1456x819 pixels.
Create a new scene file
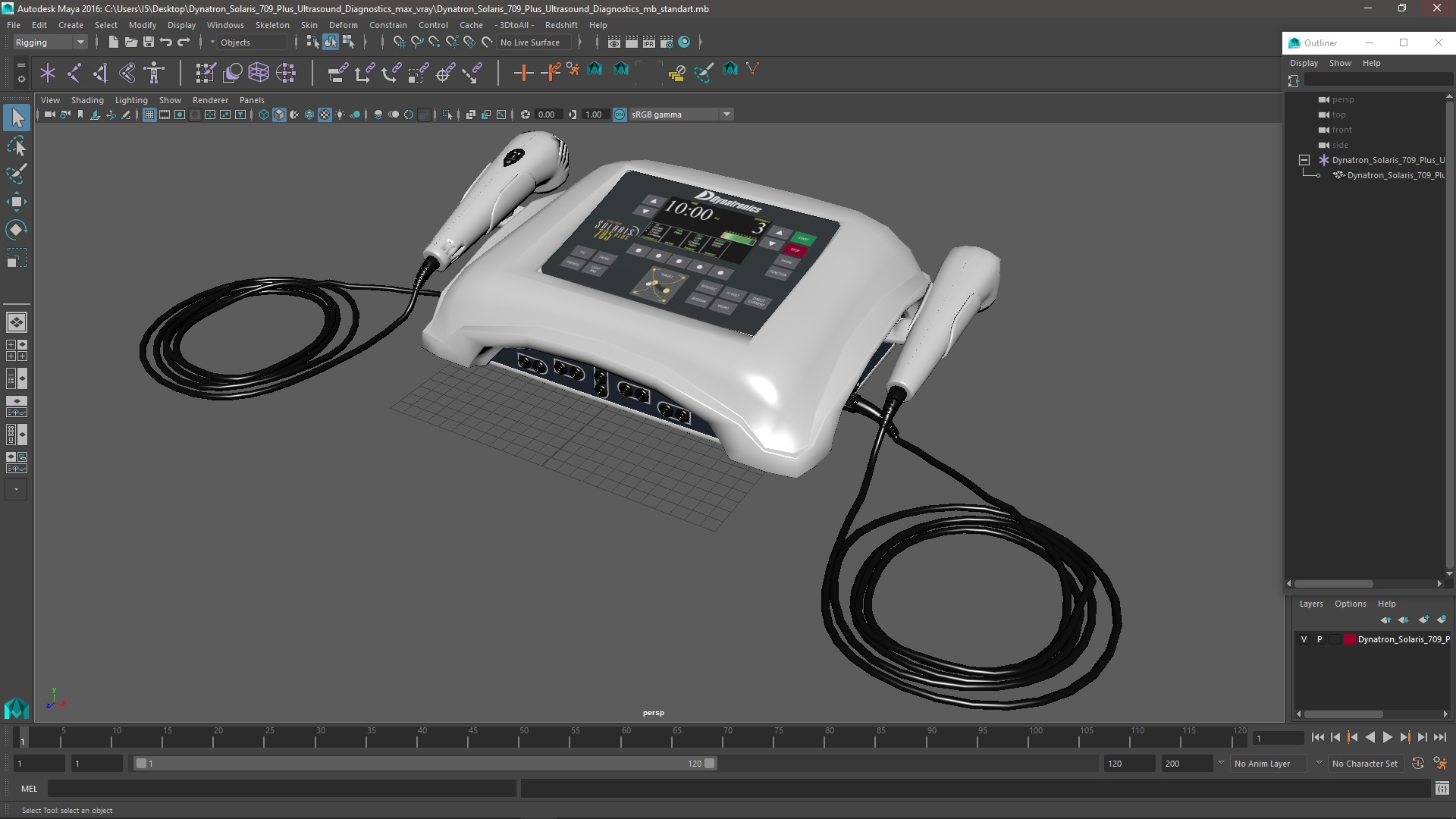(113, 42)
